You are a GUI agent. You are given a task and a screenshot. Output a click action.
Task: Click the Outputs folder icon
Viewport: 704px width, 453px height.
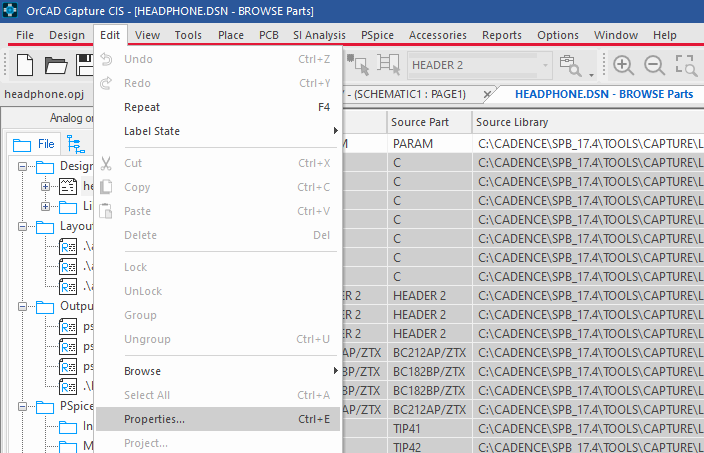pyautogui.click(x=45, y=307)
